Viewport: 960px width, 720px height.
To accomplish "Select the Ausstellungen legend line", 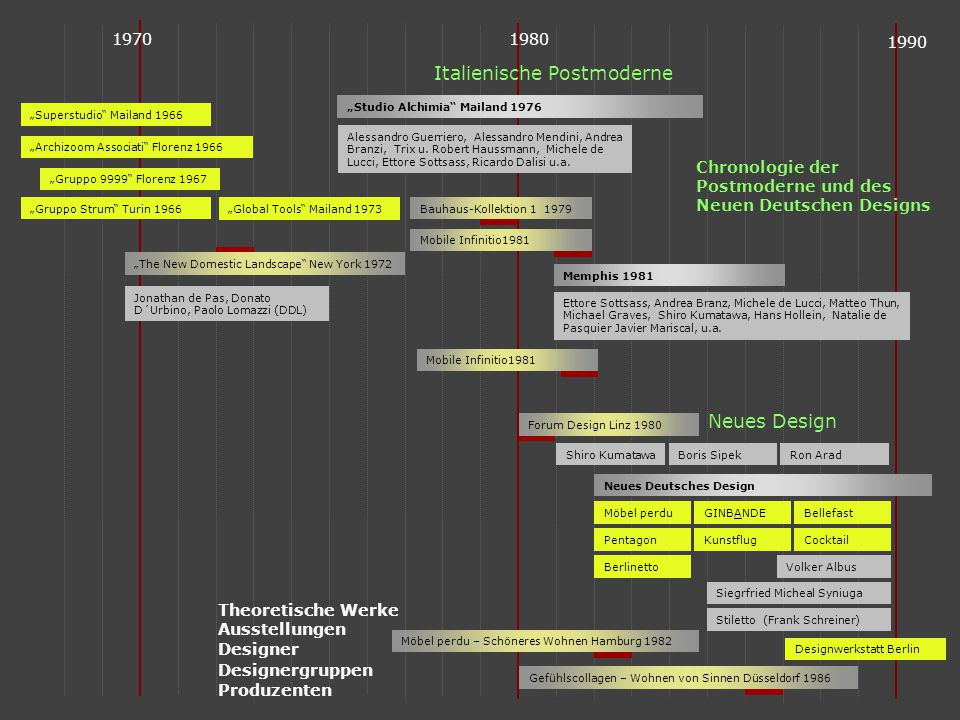I will [x=282, y=629].
